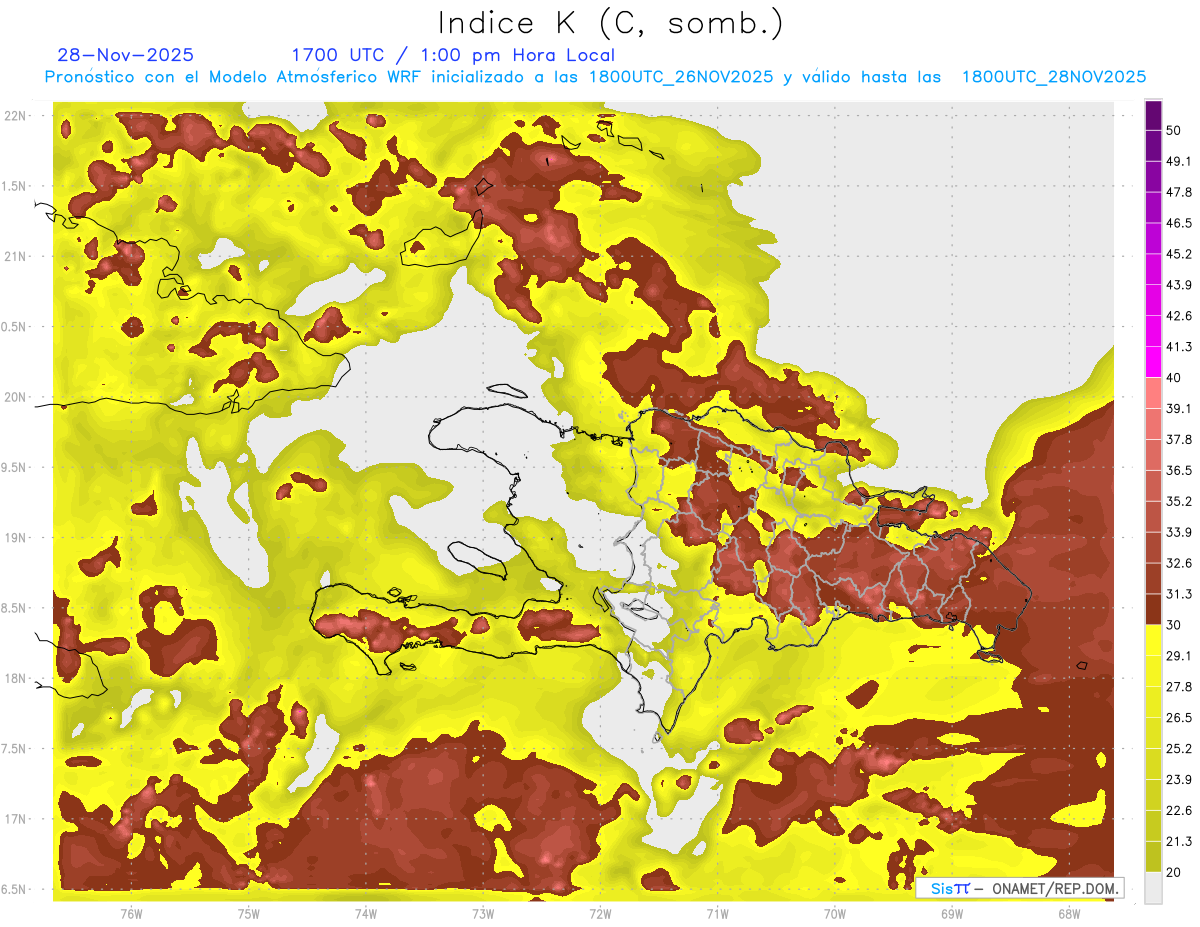Click legend value "43.9"

(x=1179, y=285)
